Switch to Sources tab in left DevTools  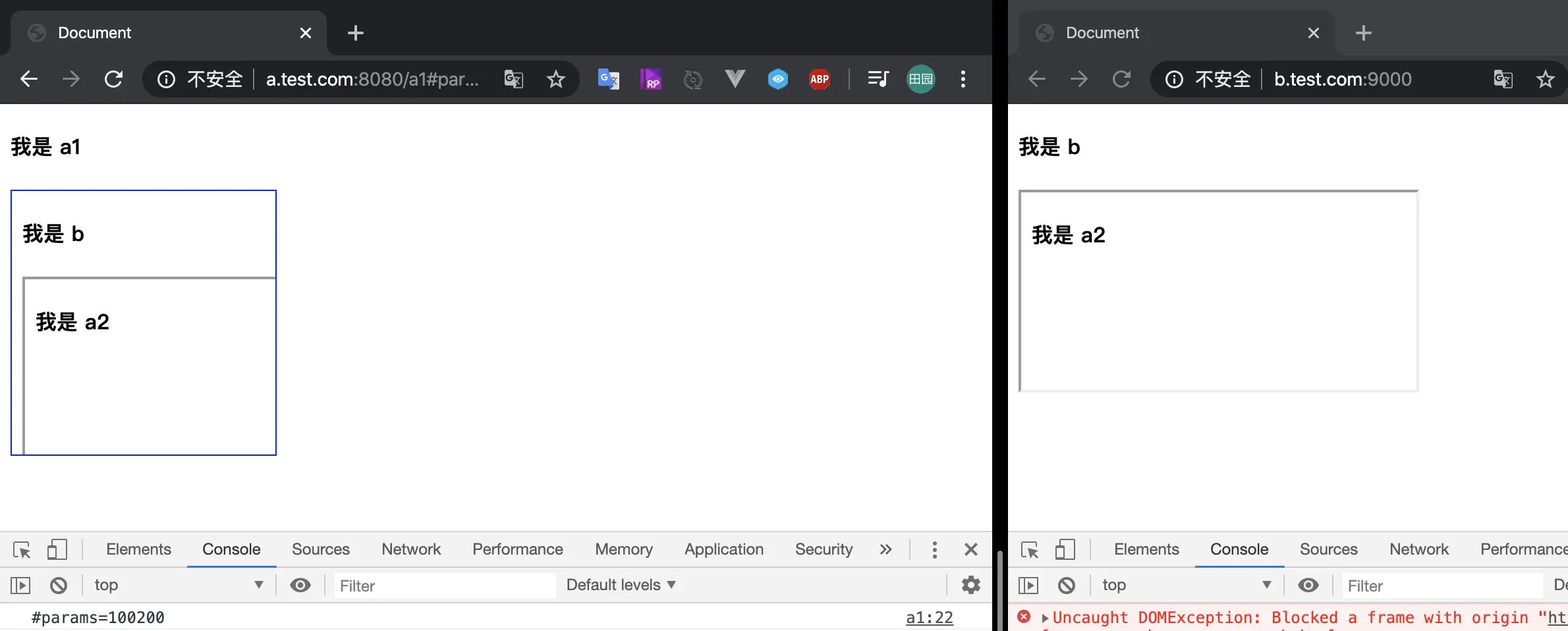pos(321,549)
